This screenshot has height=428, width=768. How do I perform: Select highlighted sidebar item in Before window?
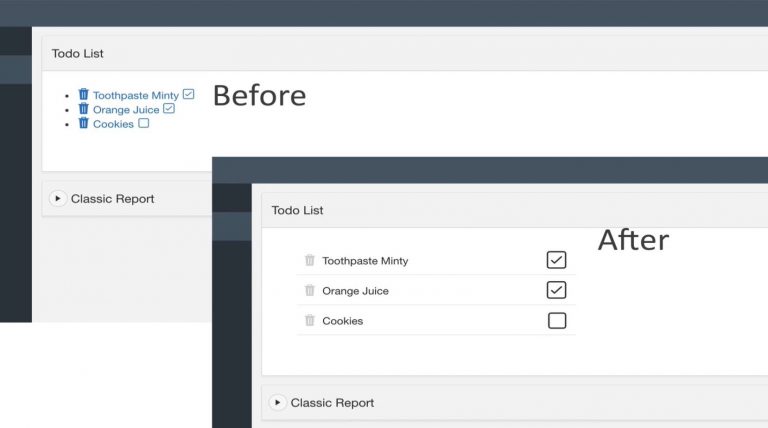click(16, 70)
